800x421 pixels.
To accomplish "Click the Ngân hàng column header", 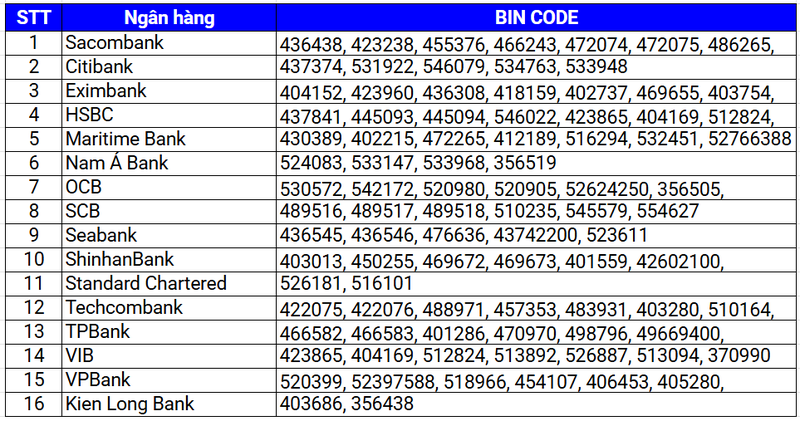I will (x=169, y=17).
